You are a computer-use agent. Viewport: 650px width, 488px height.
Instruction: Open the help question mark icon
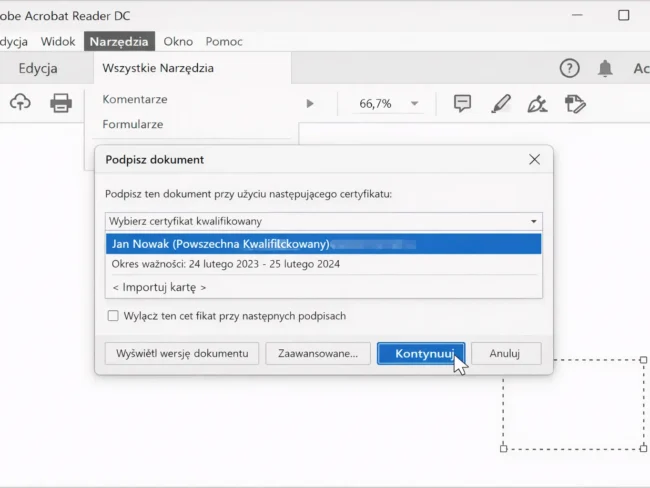point(570,68)
